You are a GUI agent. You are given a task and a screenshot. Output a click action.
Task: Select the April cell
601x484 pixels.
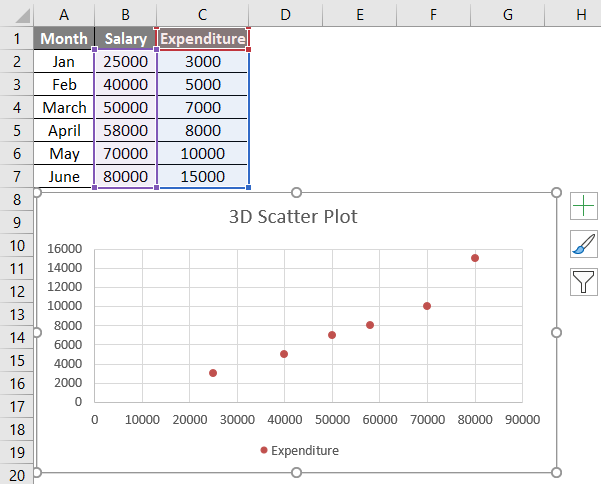pos(64,130)
